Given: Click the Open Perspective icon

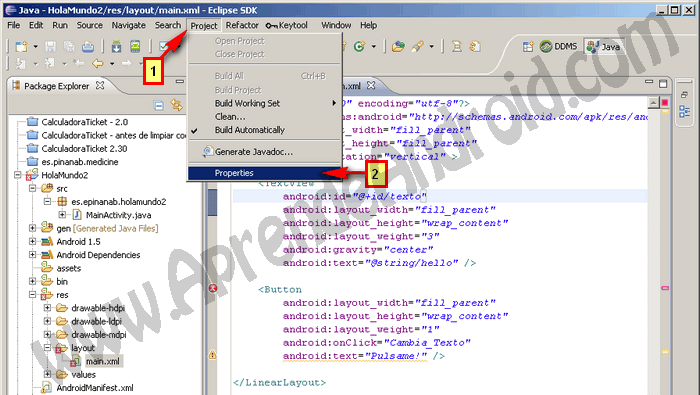Looking at the screenshot, I should [528, 46].
